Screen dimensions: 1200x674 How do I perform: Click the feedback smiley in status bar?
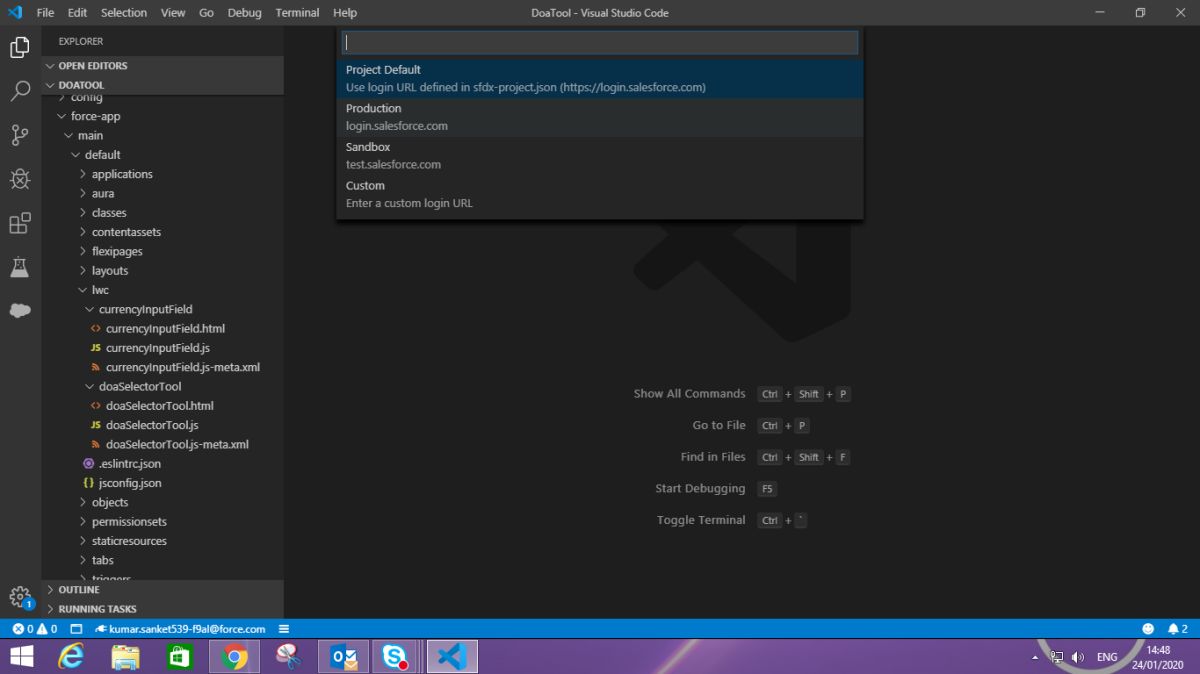click(1148, 629)
